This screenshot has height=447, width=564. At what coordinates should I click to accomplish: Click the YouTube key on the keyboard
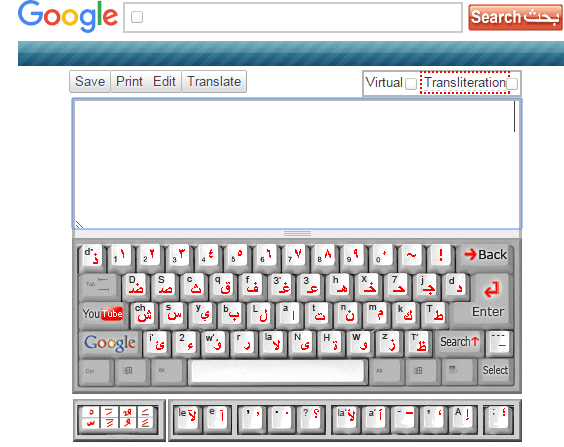coord(103,315)
